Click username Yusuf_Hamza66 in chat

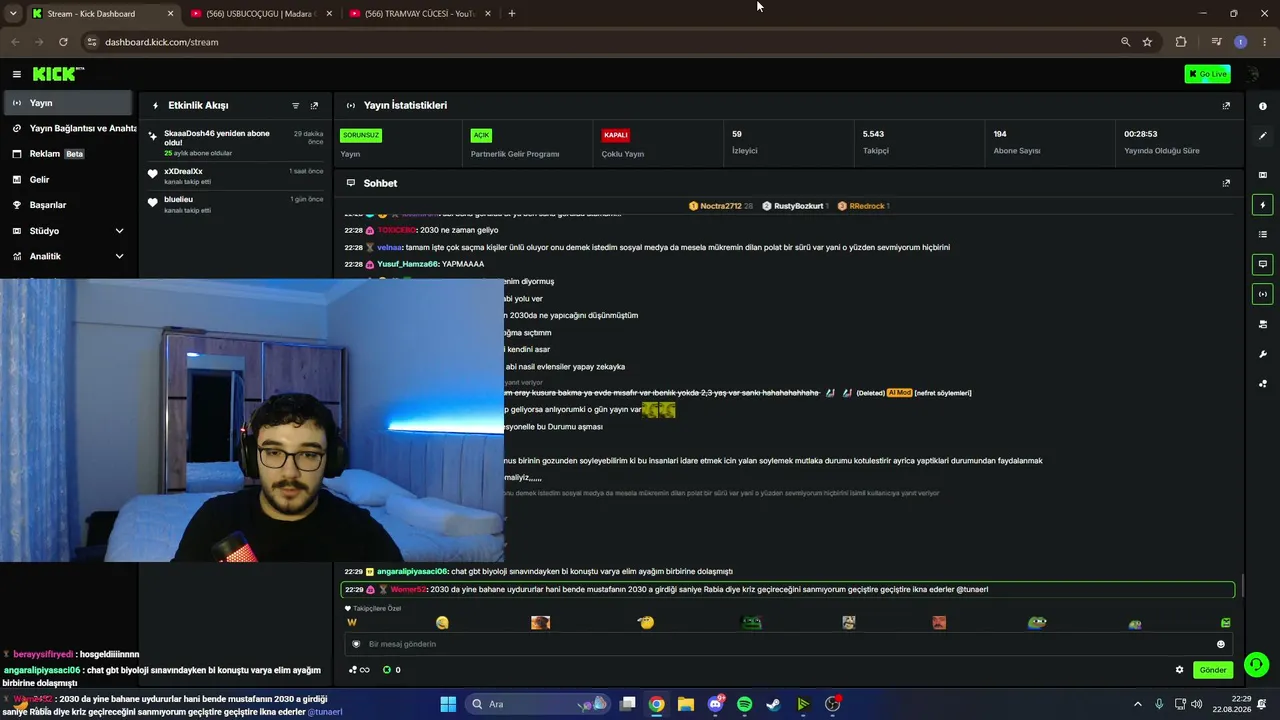[x=408, y=264]
